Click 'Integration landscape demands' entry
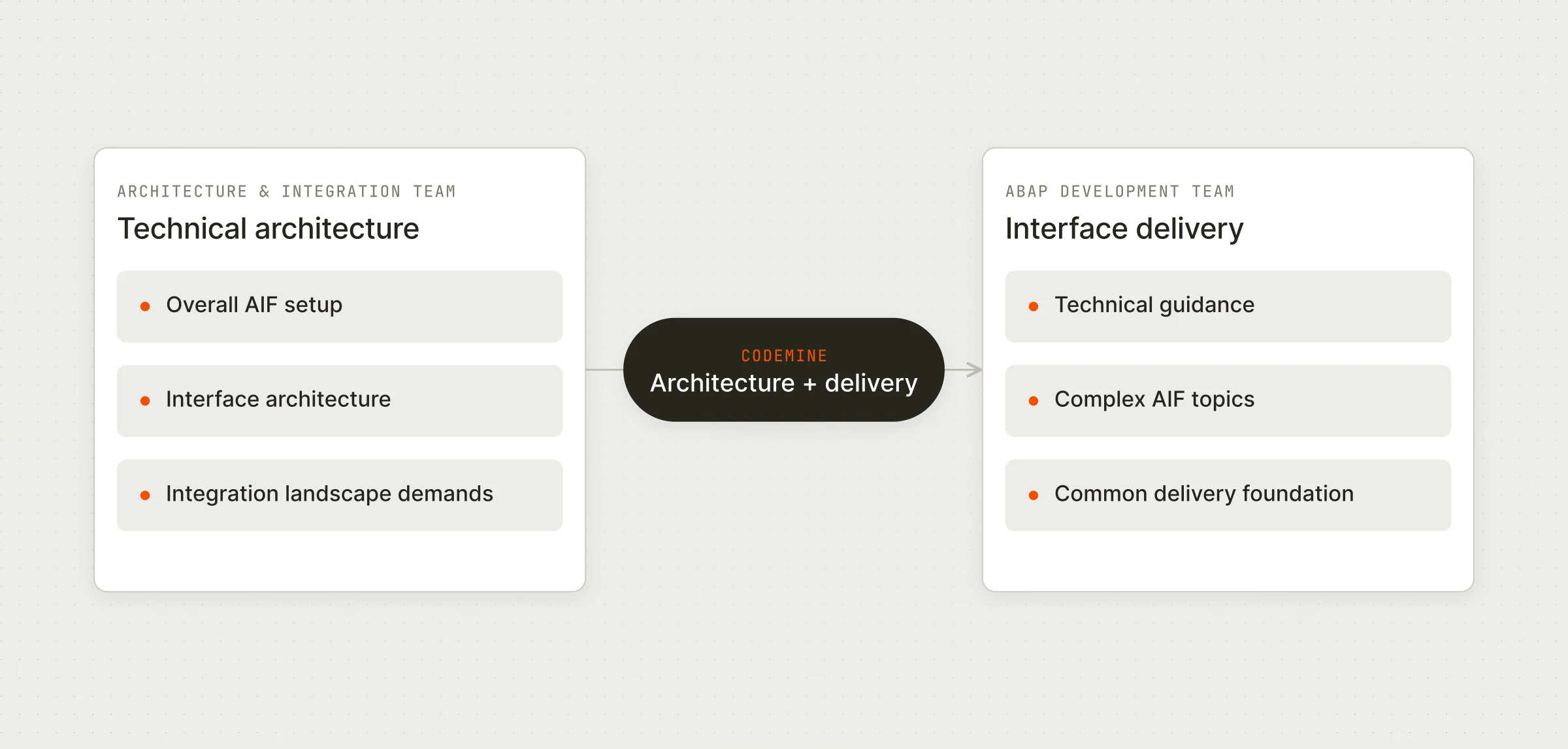This screenshot has height=749, width=1568. pyautogui.click(x=340, y=496)
